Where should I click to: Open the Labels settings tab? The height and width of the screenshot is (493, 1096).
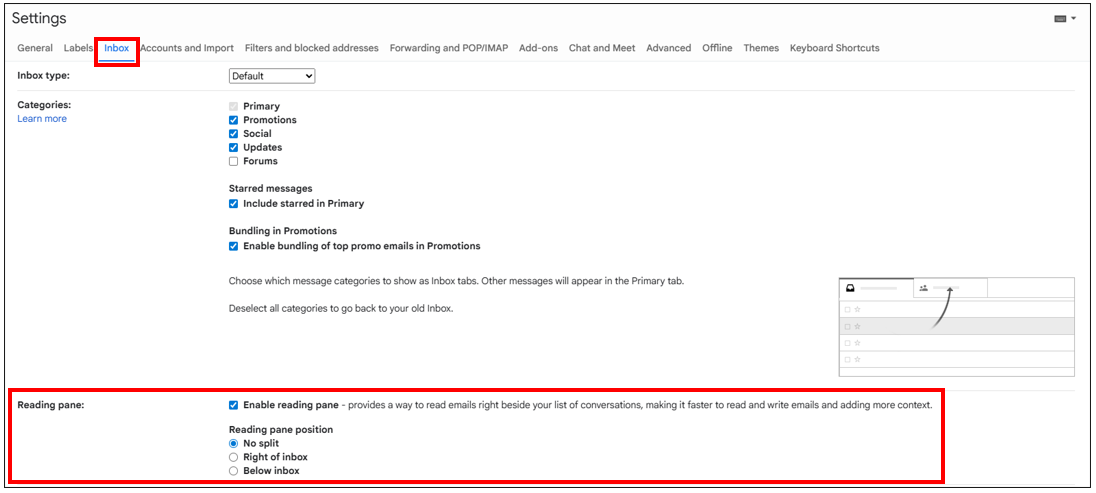coord(77,48)
